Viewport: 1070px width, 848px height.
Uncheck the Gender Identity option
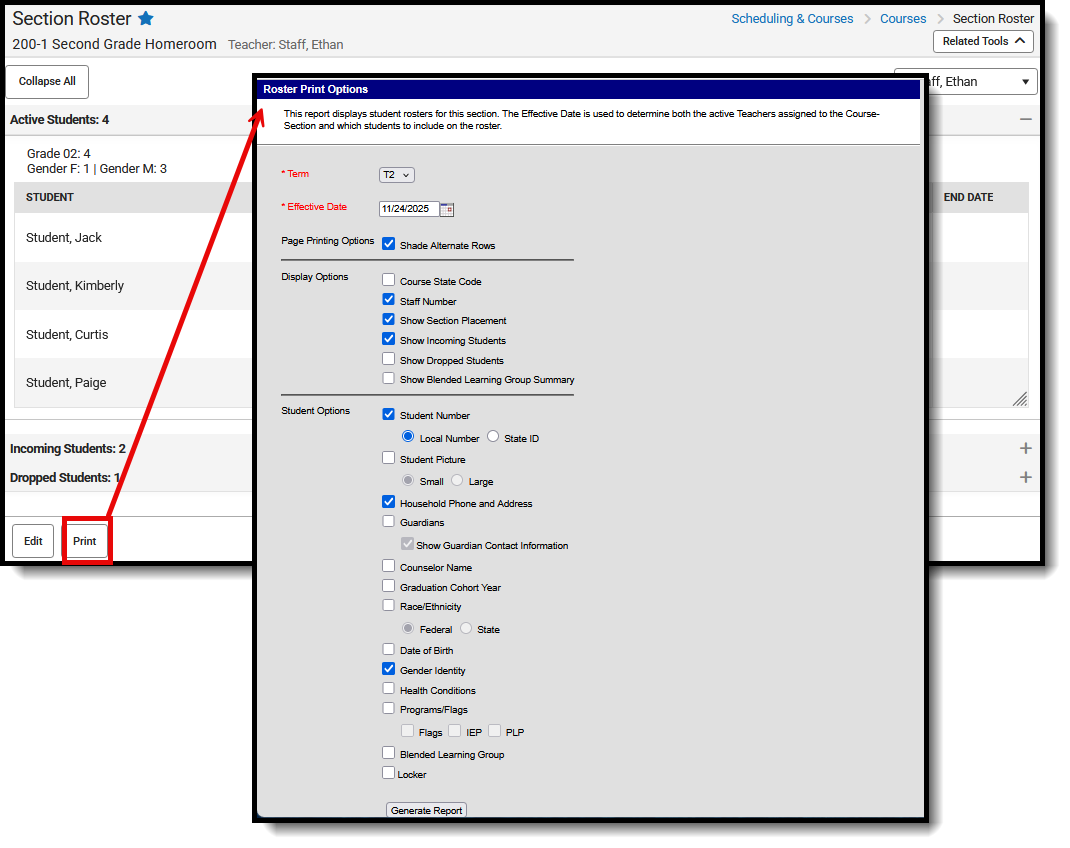388,669
